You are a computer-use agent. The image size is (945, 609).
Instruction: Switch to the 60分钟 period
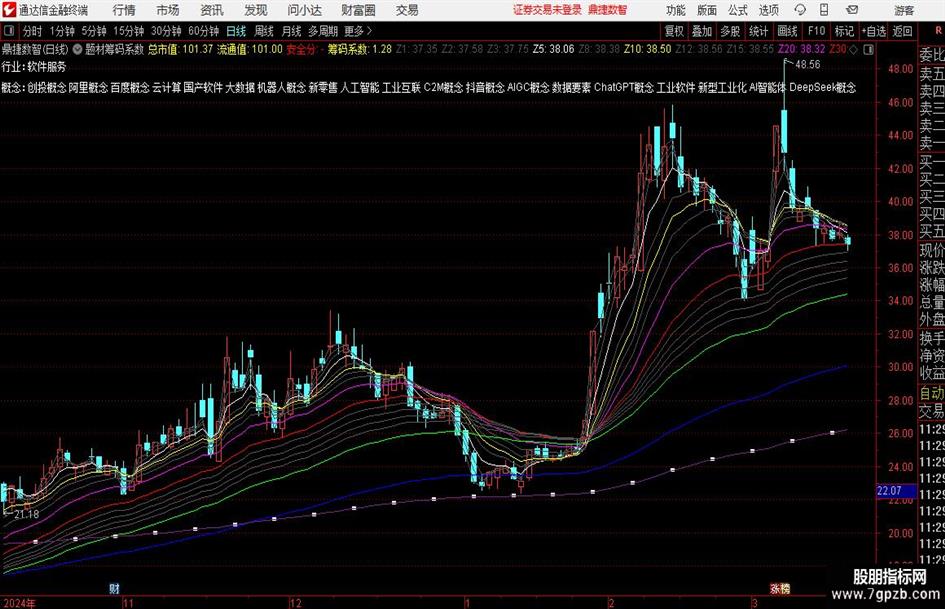[x=203, y=31]
